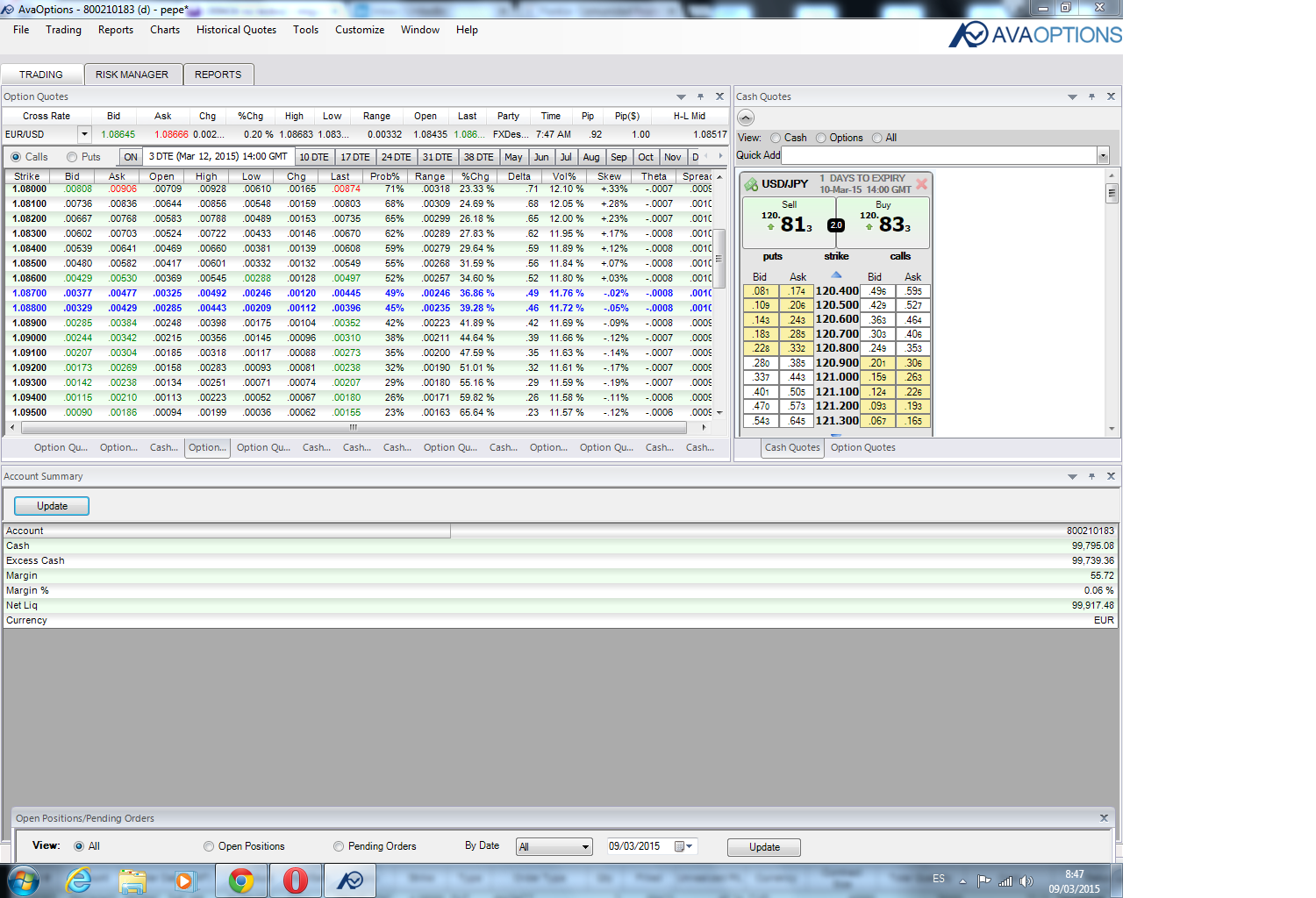Collapse the Cash Quotes header arrow button
This screenshot has height=898, width=1316.
coord(746,118)
